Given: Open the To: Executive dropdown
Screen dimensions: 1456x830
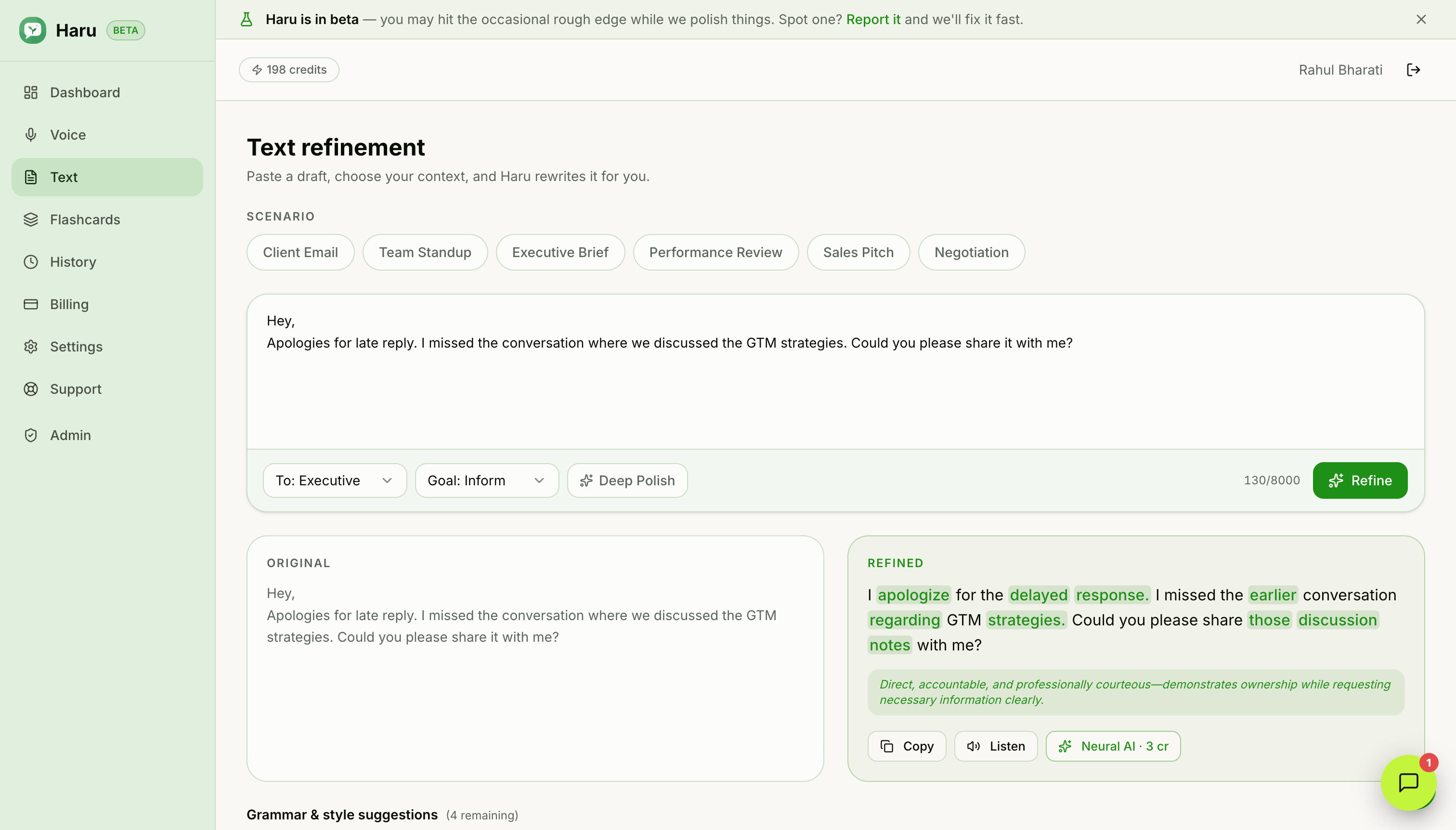Looking at the screenshot, I should pyautogui.click(x=335, y=480).
